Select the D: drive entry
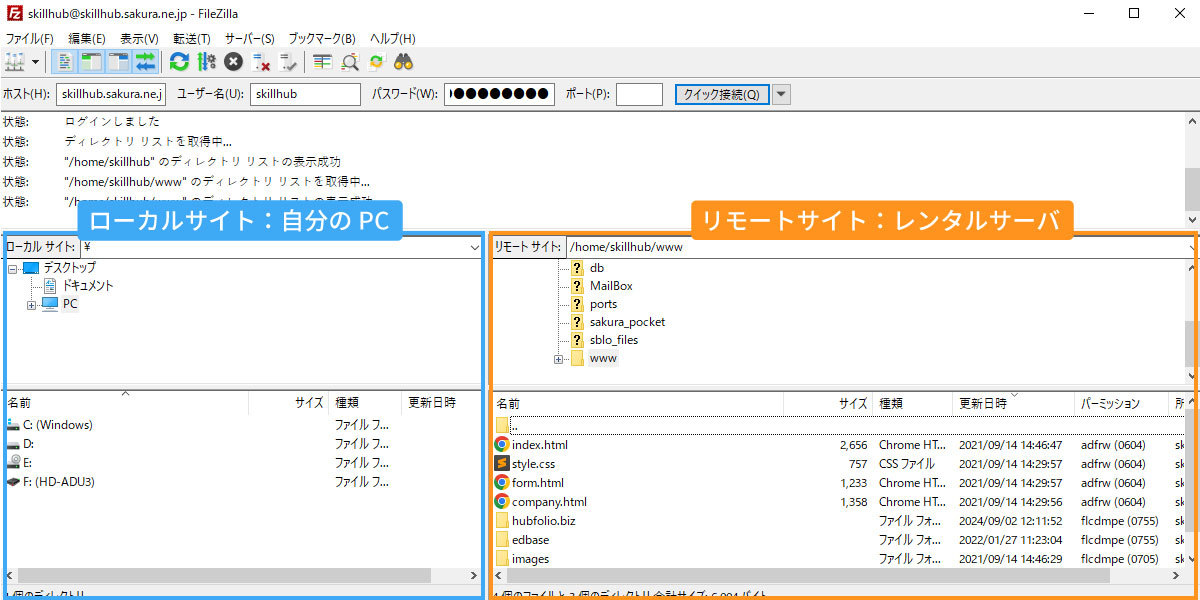This screenshot has width=1200, height=600. pyautogui.click(x=28, y=444)
